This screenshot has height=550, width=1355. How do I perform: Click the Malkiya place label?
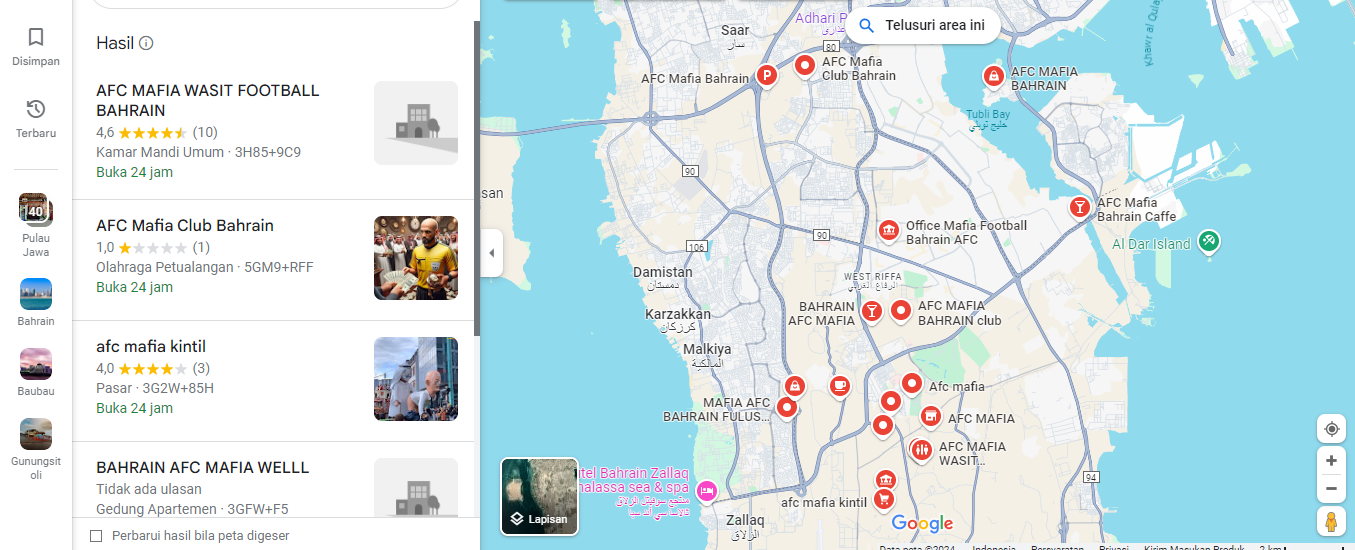coord(707,355)
